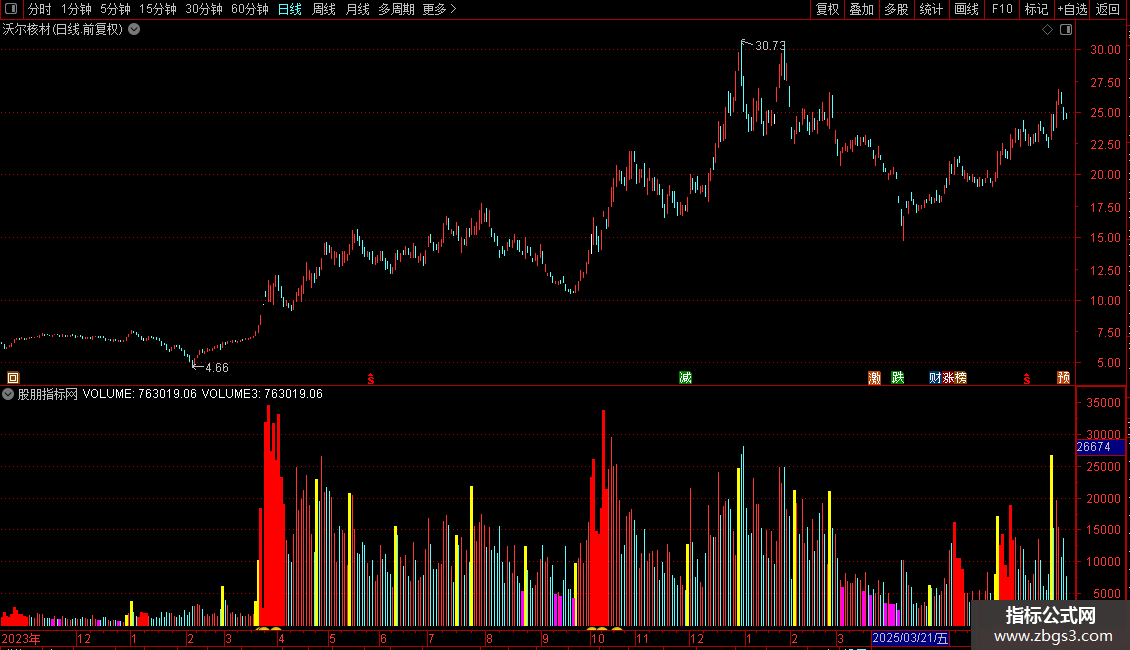
Task: Click the 2025/03/21/五 date marker
Action: 910,638
